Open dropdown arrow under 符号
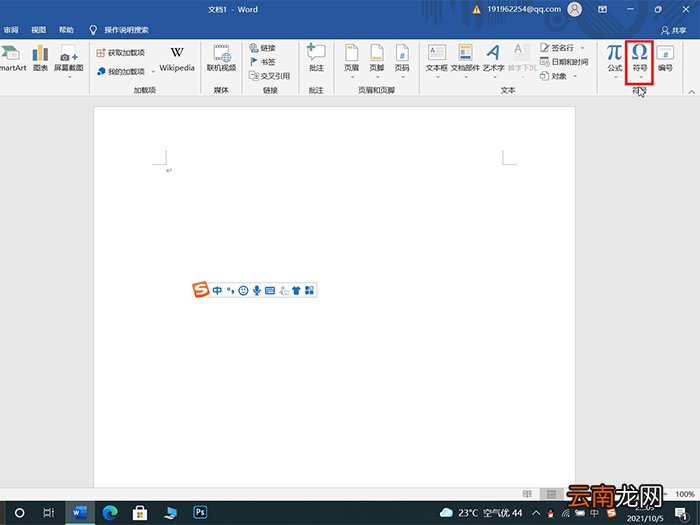 click(x=640, y=78)
